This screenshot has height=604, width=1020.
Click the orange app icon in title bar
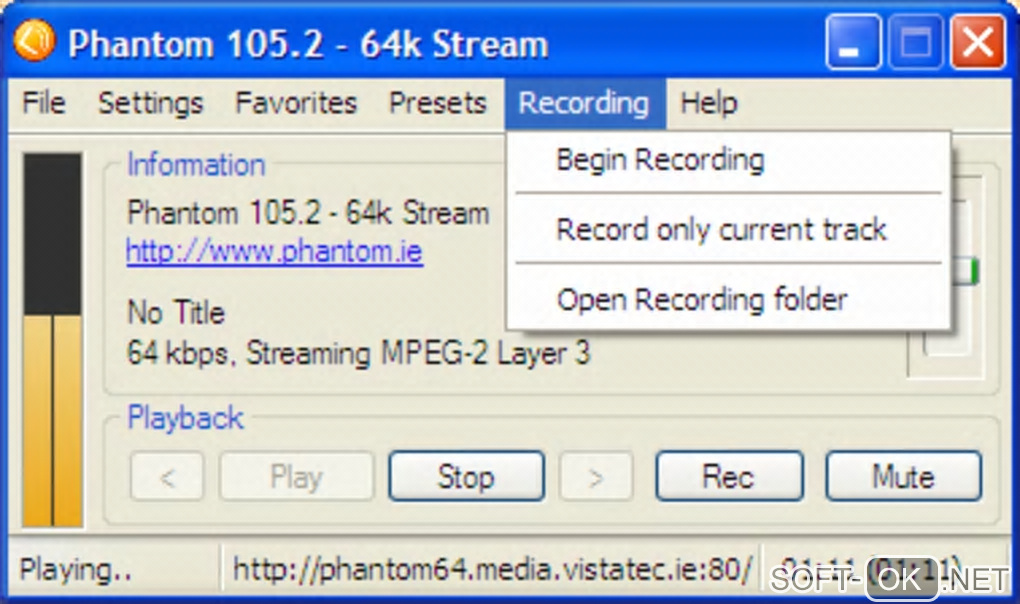[34, 41]
